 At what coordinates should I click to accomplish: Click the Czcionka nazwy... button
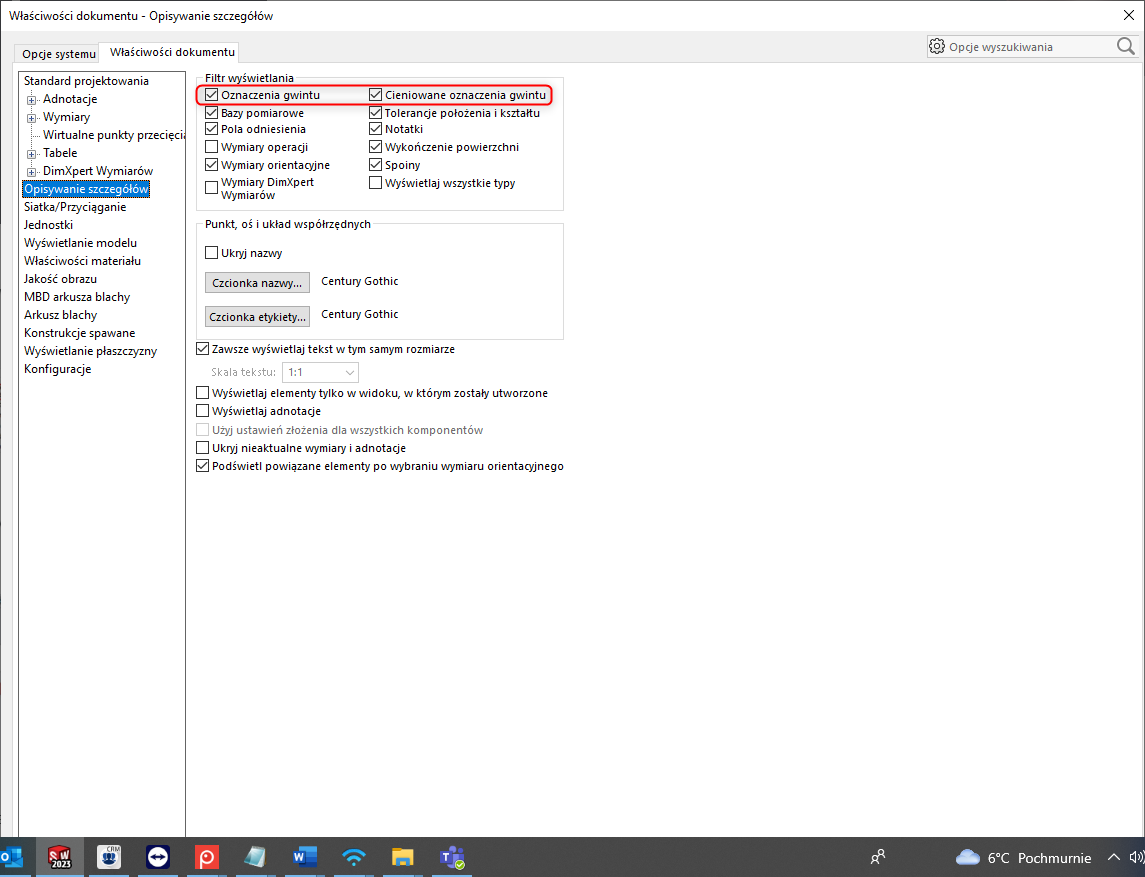click(257, 283)
